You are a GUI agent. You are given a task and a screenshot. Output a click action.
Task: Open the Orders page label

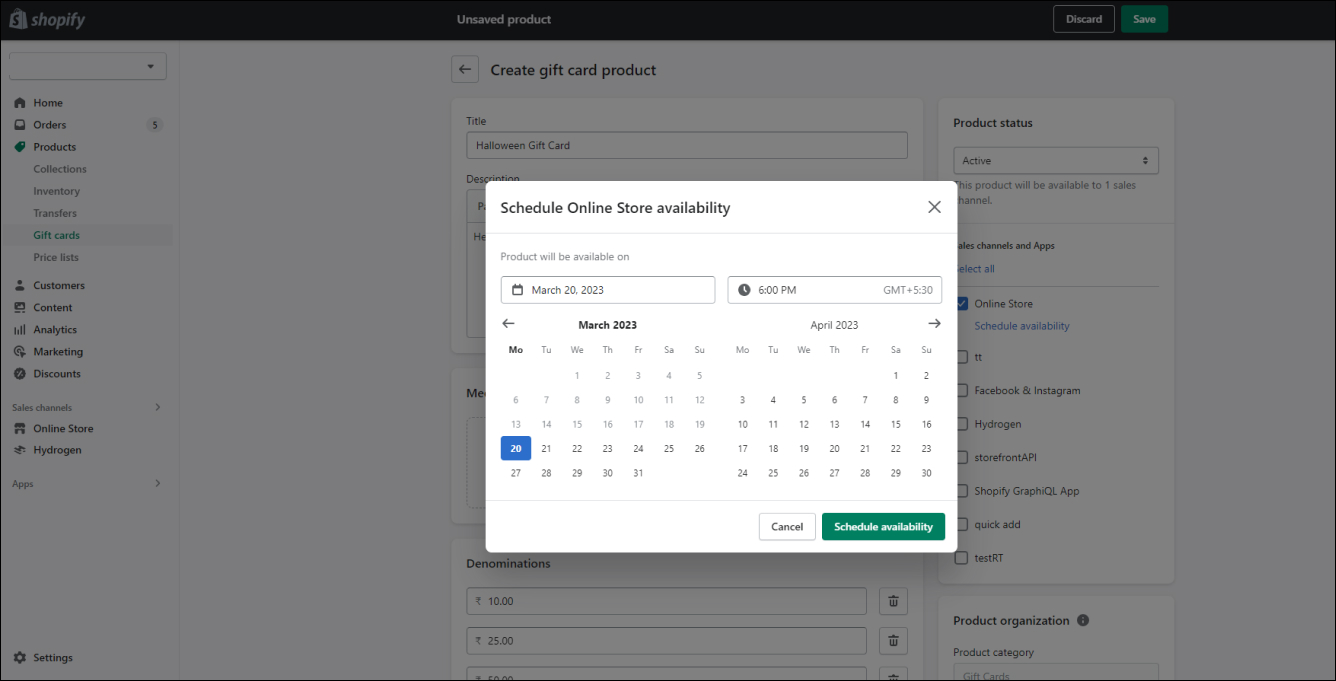pos(50,125)
